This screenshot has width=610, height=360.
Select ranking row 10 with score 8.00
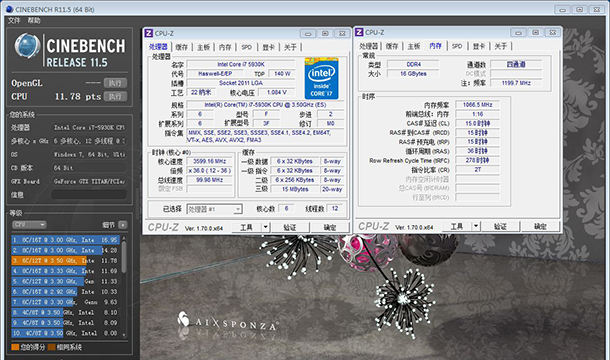tap(65, 333)
